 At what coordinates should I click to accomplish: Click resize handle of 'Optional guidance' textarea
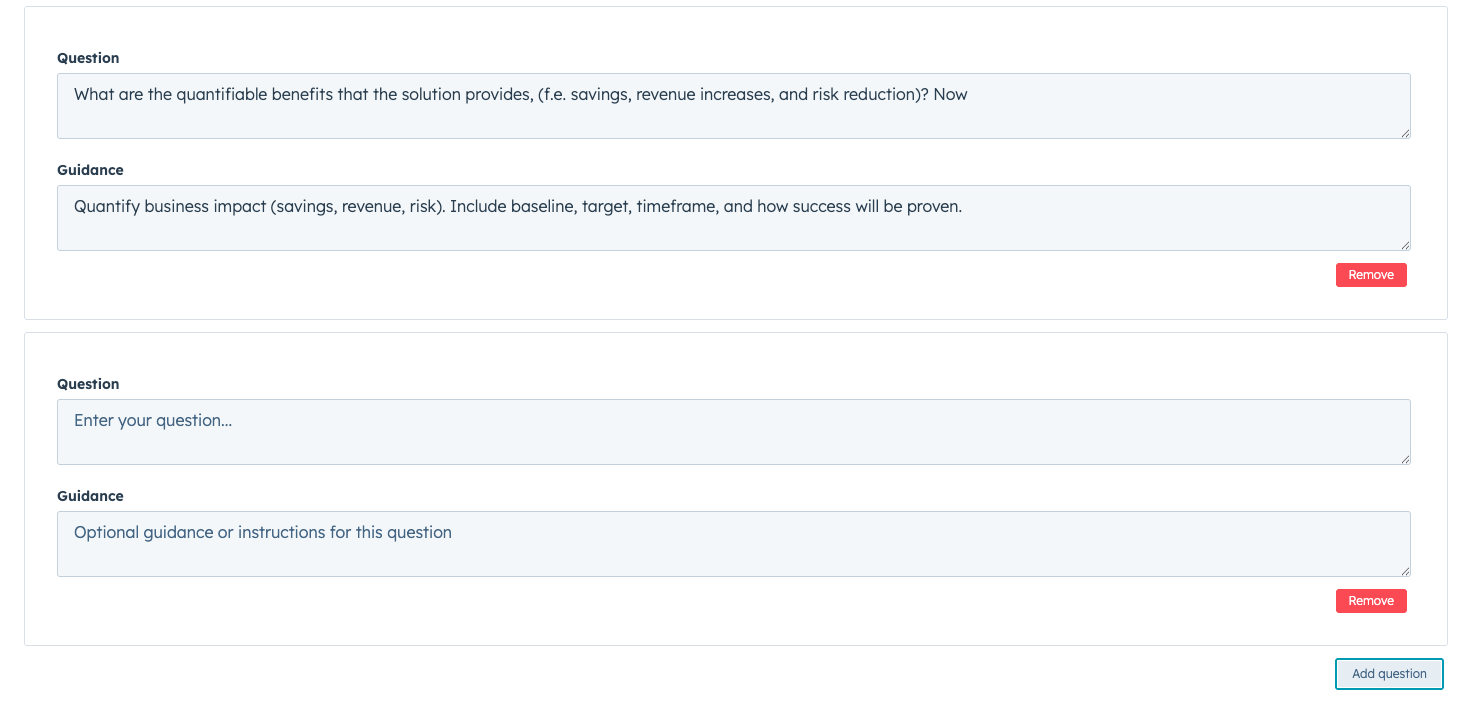click(x=1404, y=570)
